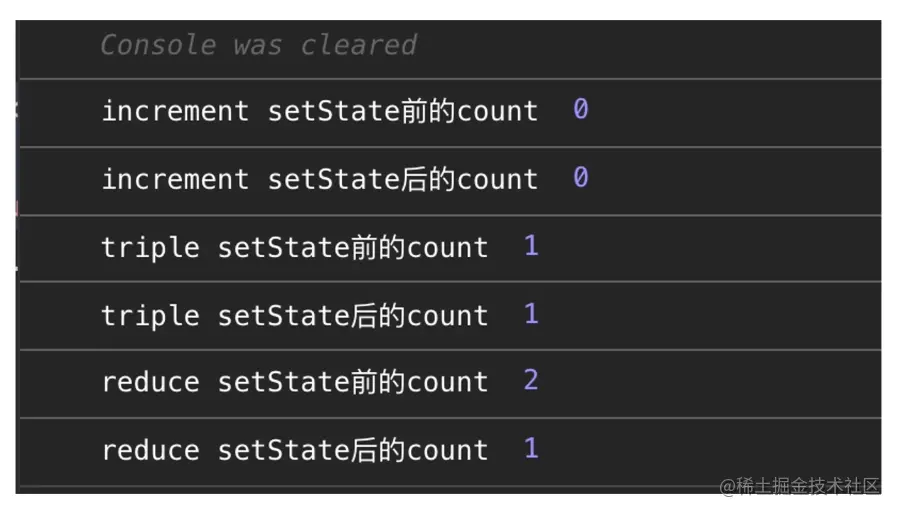Click value 1 of reduce setState后 log
The height and width of the screenshot is (513, 898).
click(531, 448)
